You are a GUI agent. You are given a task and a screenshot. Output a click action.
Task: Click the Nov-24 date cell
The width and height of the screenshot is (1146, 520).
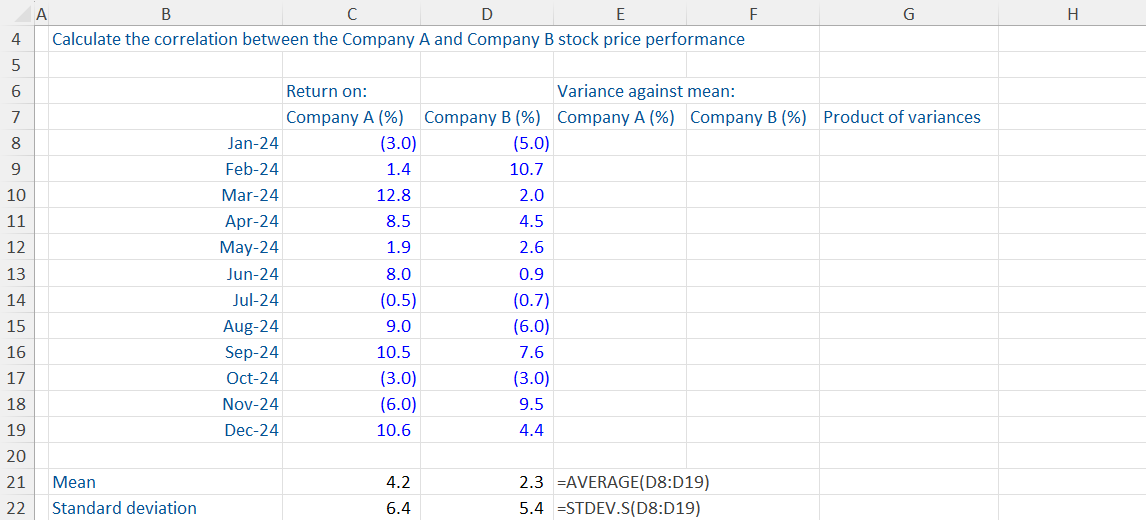(165, 404)
